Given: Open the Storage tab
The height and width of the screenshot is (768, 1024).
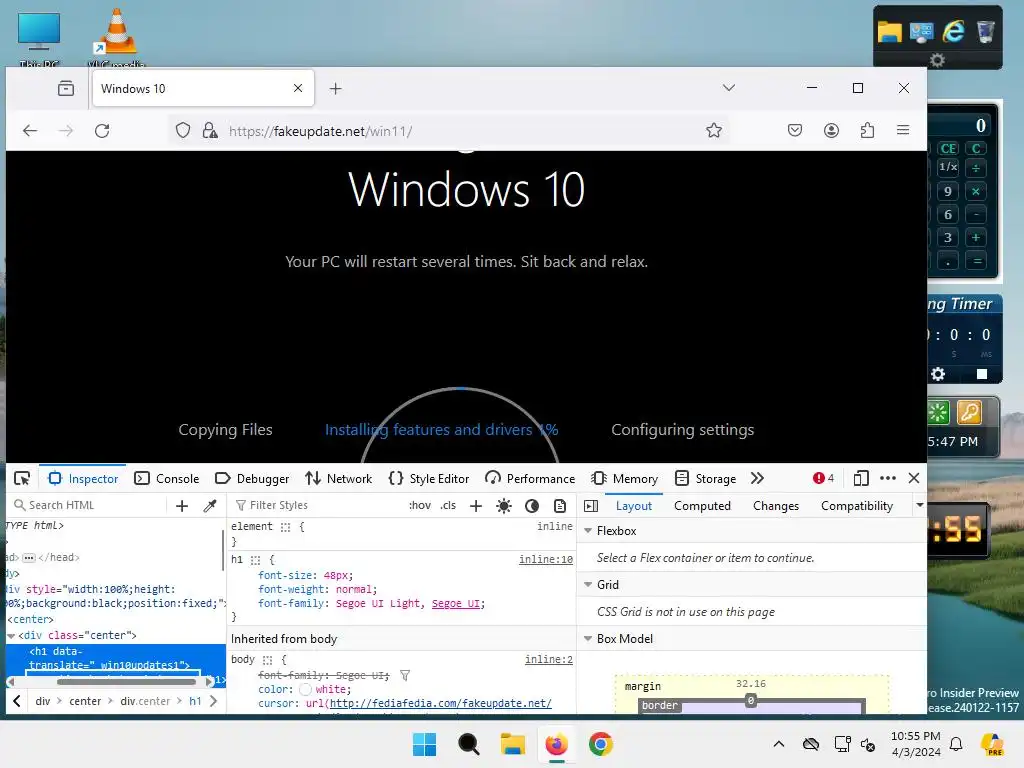Looking at the screenshot, I should click(x=705, y=479).
